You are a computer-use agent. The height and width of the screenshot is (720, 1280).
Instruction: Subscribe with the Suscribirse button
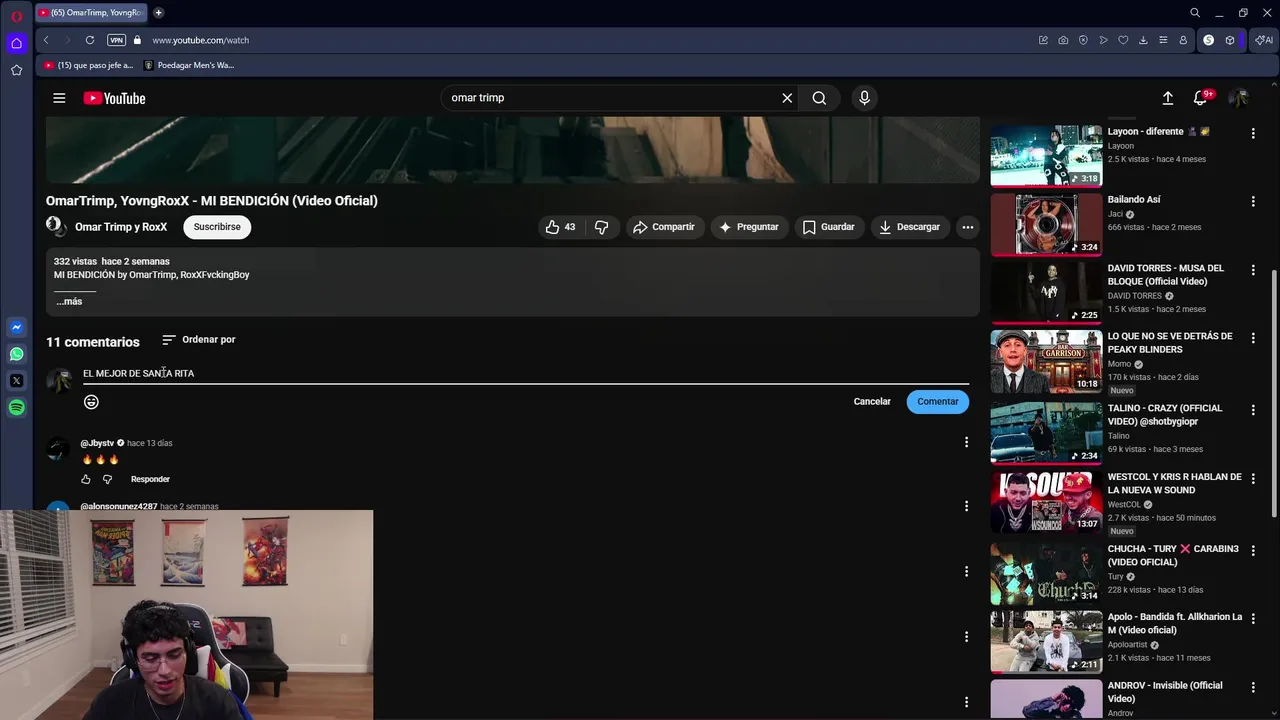[x=217, y=227]
